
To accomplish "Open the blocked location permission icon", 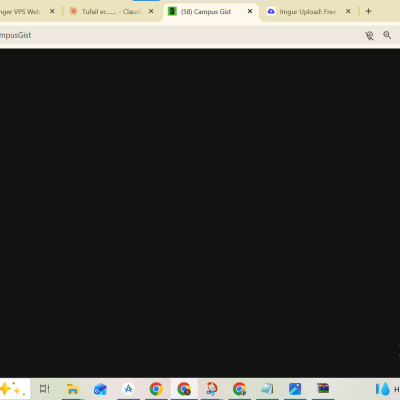I will (x=369, y=35).
